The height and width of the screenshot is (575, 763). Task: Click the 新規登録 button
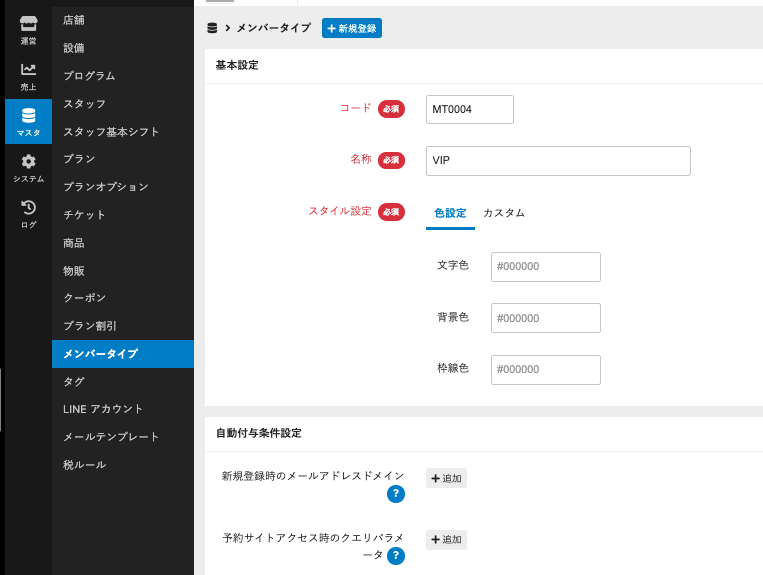[352, 29]
